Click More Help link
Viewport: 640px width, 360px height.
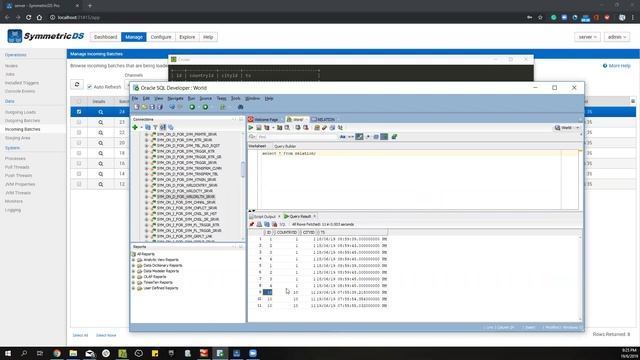coord(617,66)
